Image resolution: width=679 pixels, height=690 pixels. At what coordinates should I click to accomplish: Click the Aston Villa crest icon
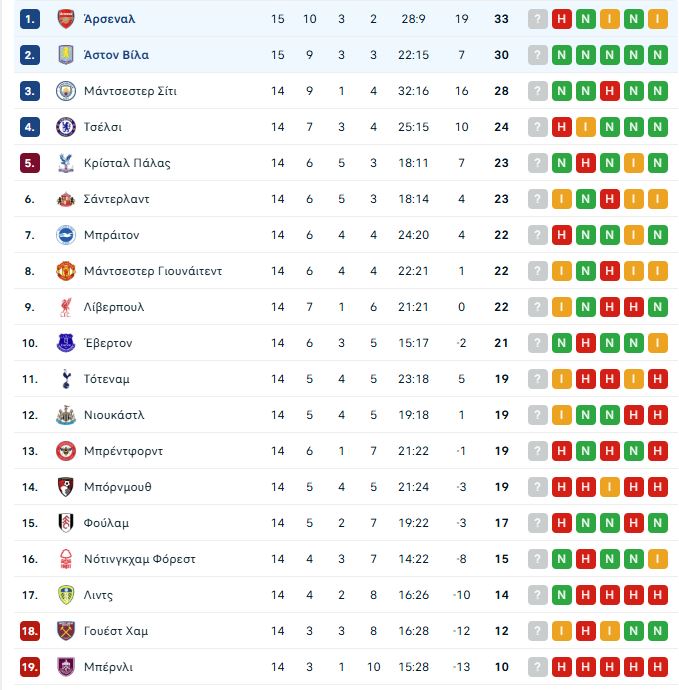point(66,55)
